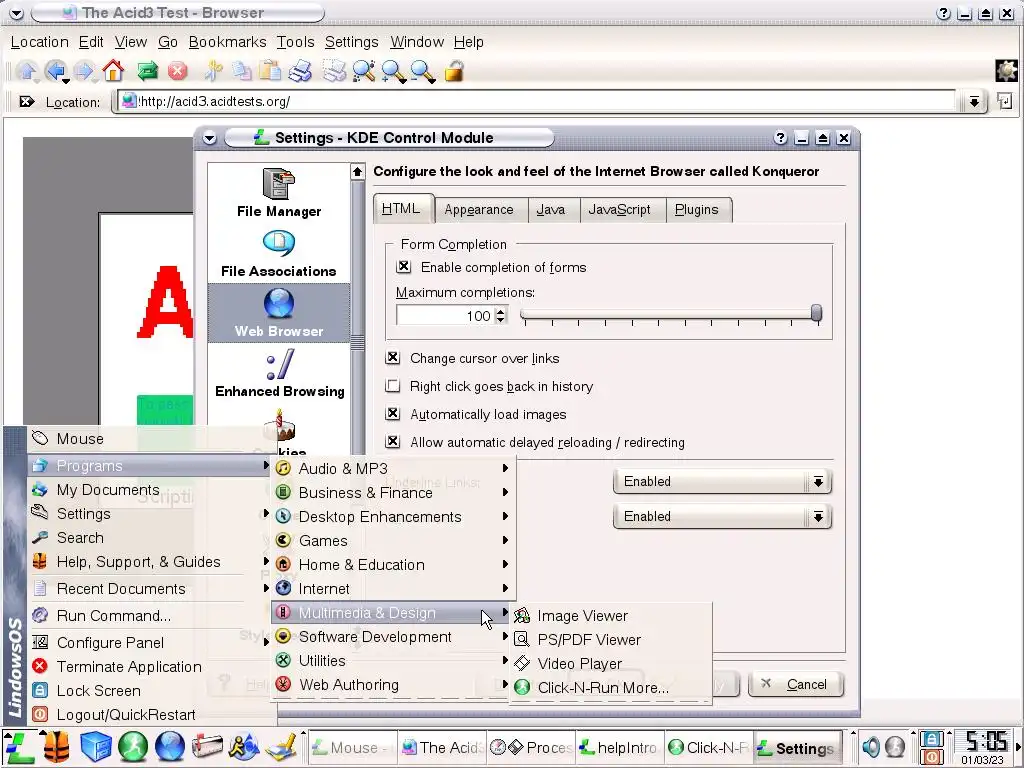1024x768 pixels.
Task: Click the LindowsOS L launch button
Action: point(19,747)
